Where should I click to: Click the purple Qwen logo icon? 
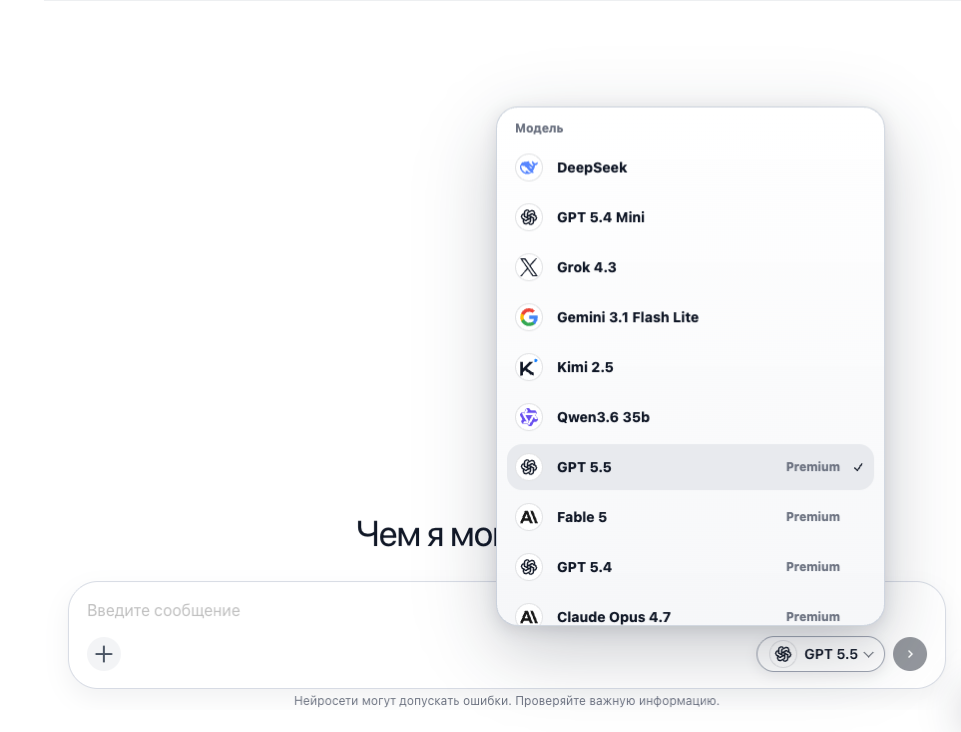tap(528, 417)
